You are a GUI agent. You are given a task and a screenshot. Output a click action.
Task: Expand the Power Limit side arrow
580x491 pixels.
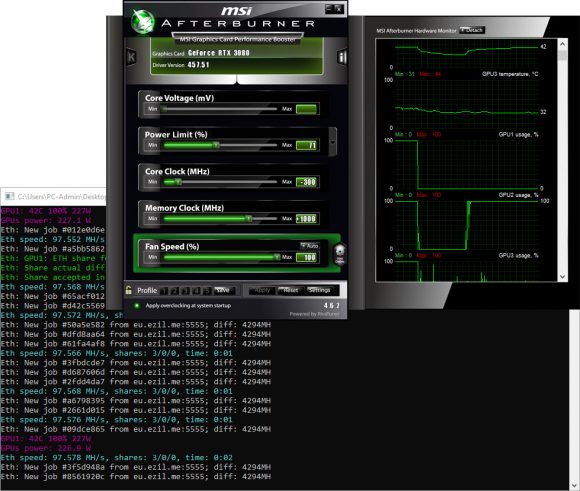[332, 142]
